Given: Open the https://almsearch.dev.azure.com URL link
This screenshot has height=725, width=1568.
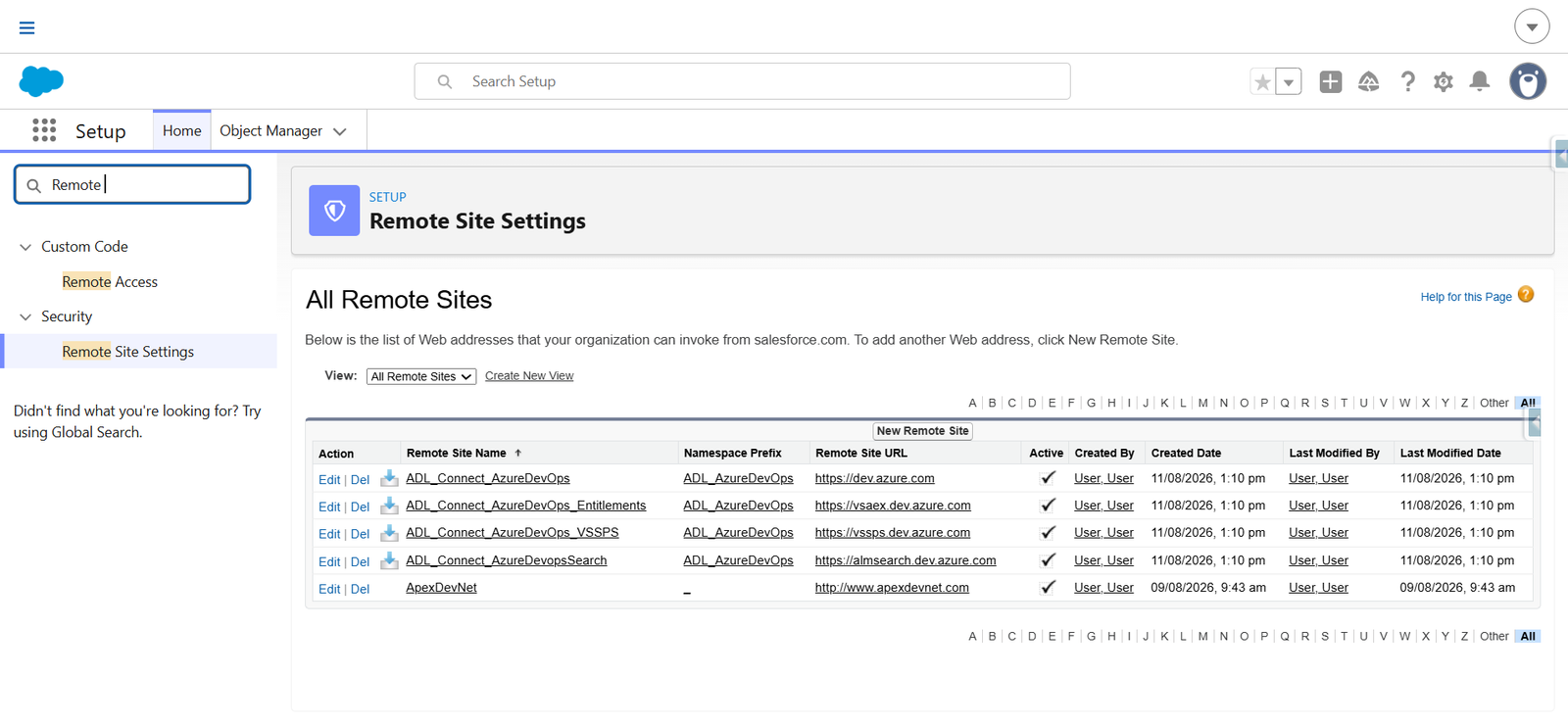Looking at the screenshot, I should [x=906, y=560].
